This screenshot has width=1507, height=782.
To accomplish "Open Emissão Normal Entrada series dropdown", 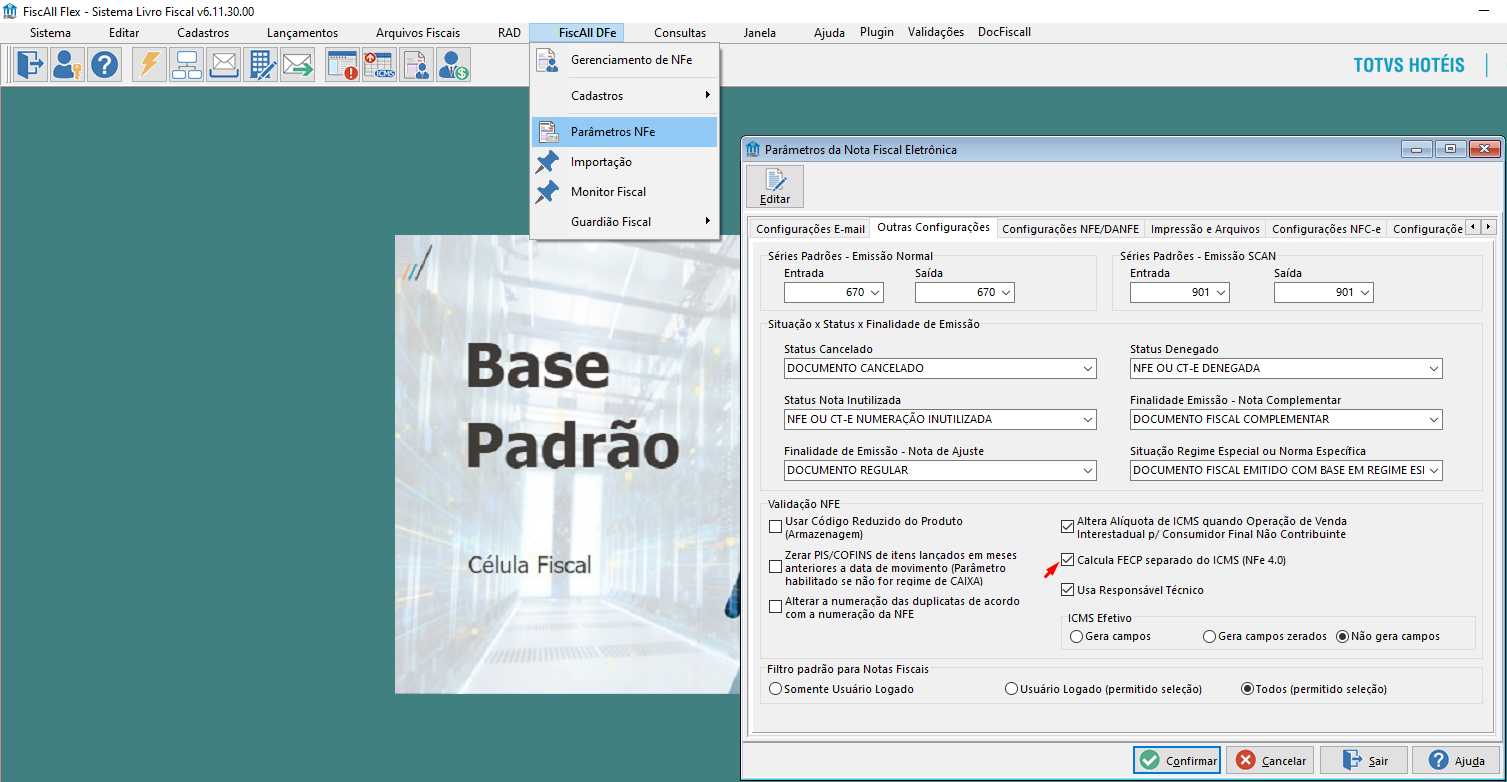I will [x=875, y=292].
